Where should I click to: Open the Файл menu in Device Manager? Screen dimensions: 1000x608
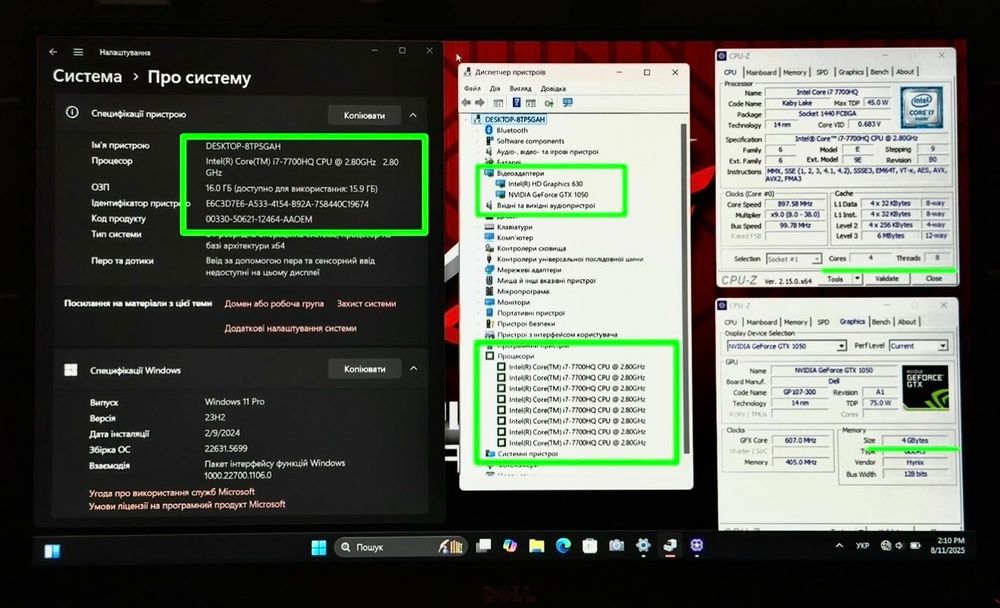(473, 89)
